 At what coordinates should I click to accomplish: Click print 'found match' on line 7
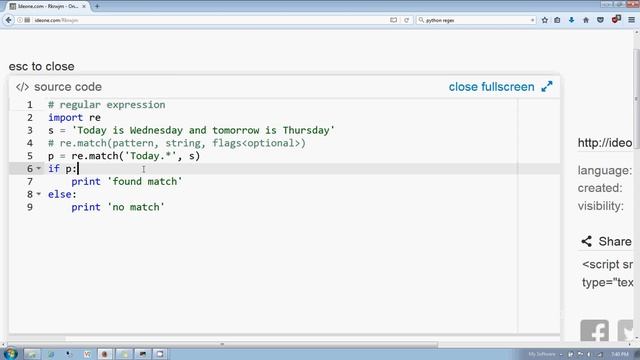pyautogui.click(x=127, y=182)
